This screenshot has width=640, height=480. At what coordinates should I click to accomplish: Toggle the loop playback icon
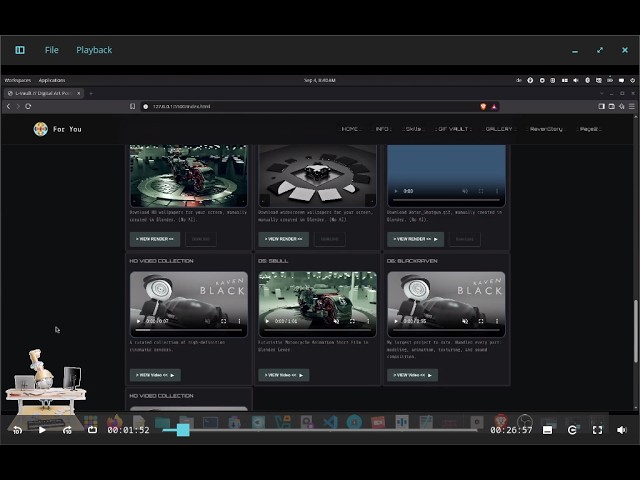click(x=93, y=429)
